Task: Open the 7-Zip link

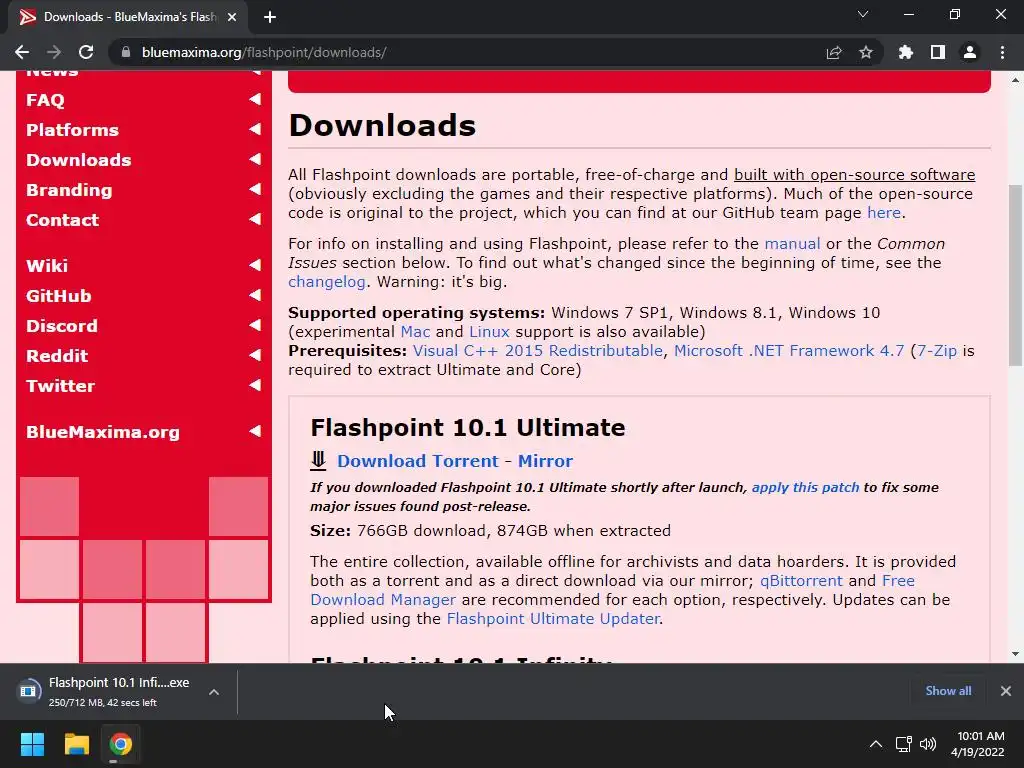Action: point(936,351)
